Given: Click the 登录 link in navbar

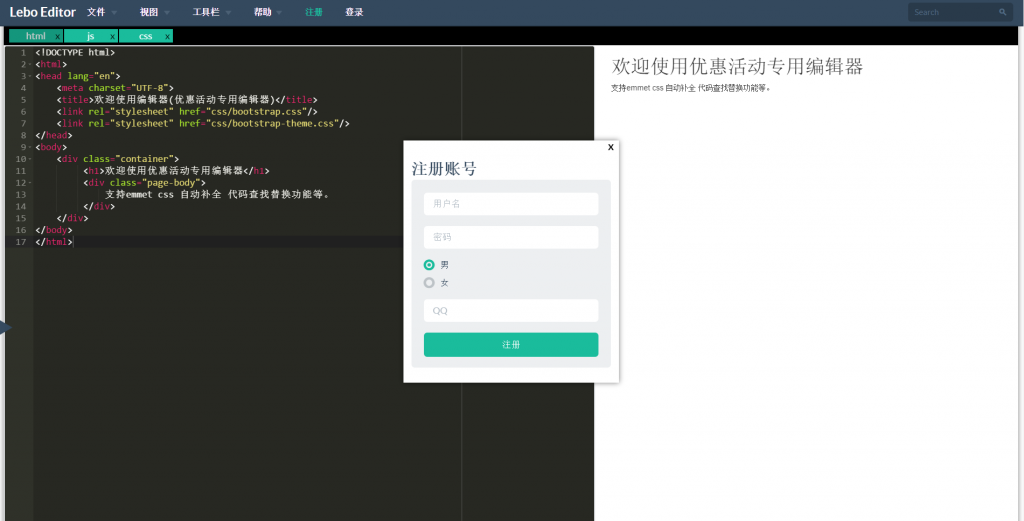Looking at the screenshot, I should (x=354, y=12).
